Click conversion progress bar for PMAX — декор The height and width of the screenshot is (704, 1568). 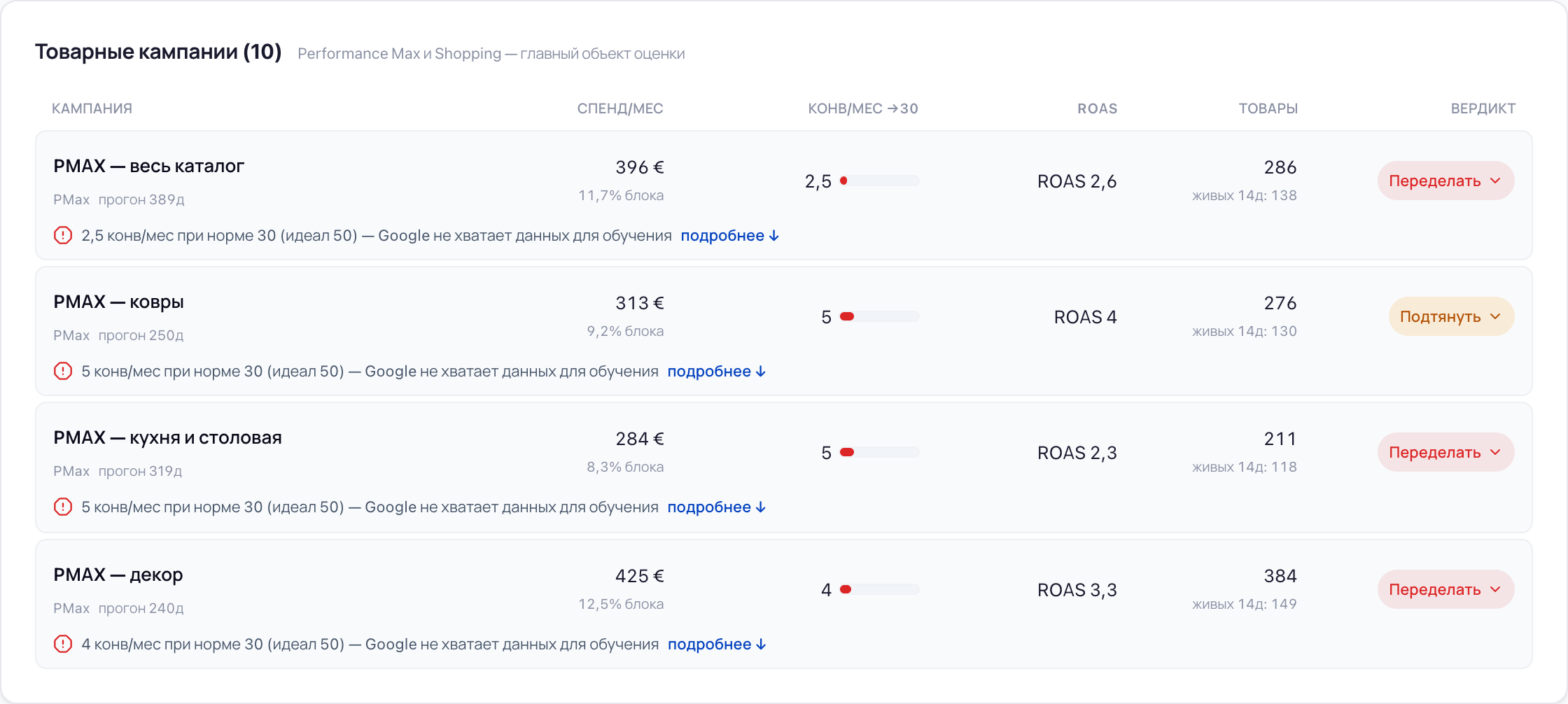pyautogui.click(x=879, y=589)
